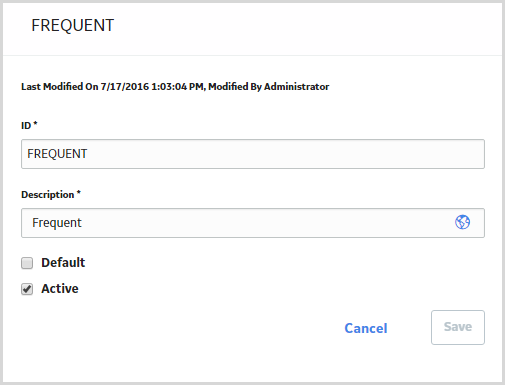Image resolution: width=505 pixels, height=385 pixels.
Task: Click the required asterisk beside Description
Action: pyautogui.click(x=79, y=192)
